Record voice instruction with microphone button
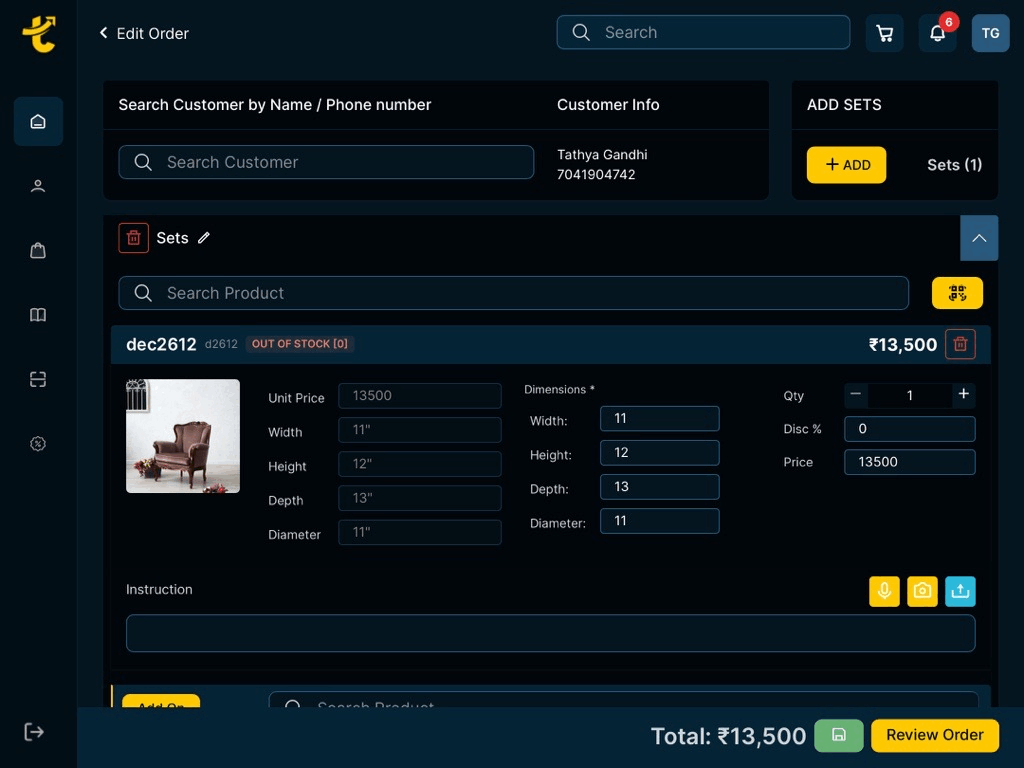 884,591
